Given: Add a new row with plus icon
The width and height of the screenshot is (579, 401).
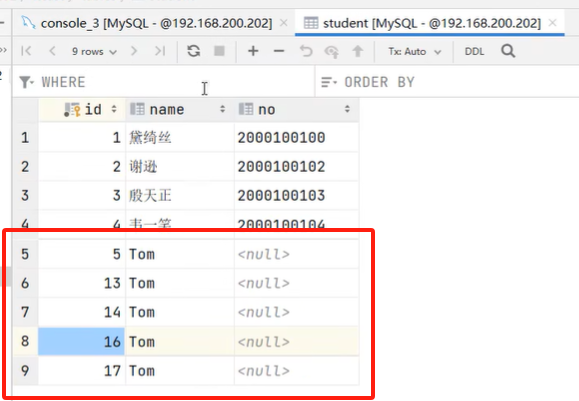Looking at the screenshot, I should (253, 51).
